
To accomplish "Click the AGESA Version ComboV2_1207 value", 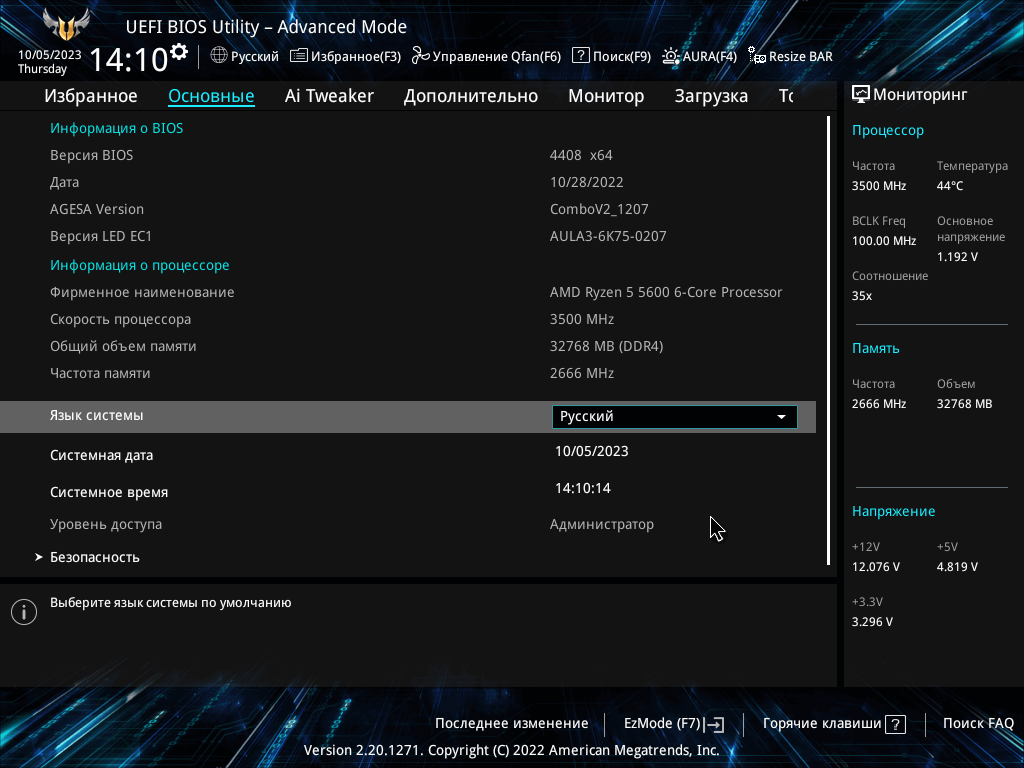I will (x=600, y=210).
